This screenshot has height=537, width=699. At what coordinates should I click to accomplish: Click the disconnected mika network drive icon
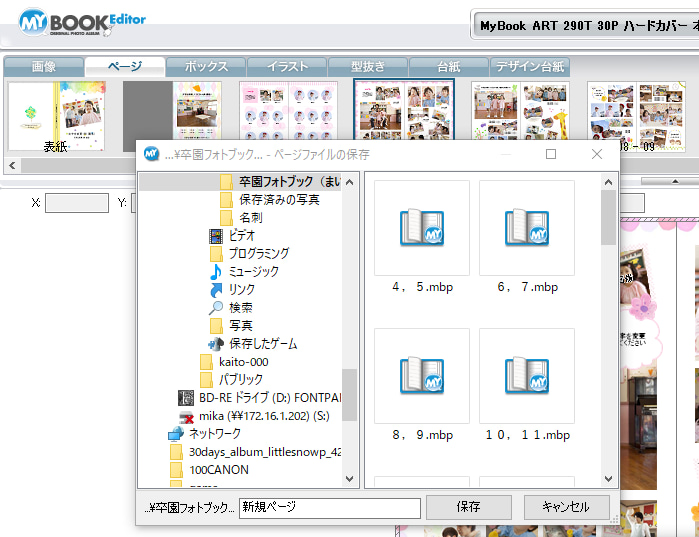[186, 416]
